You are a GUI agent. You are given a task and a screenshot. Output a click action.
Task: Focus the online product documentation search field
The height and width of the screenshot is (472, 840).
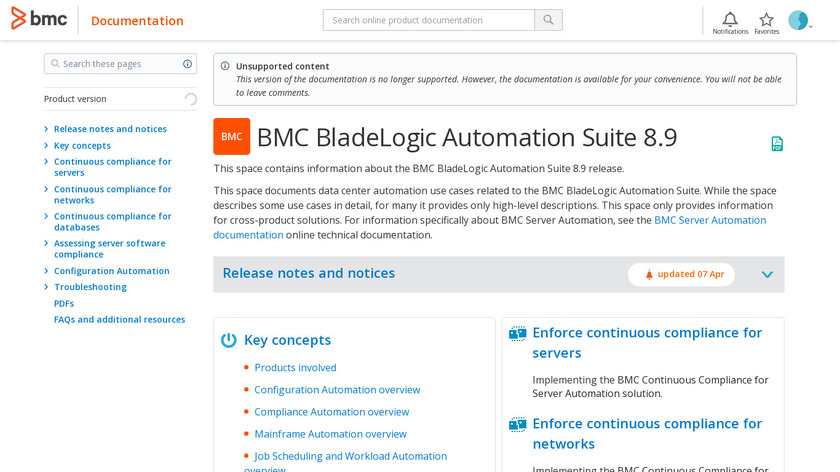click(428, 20)
